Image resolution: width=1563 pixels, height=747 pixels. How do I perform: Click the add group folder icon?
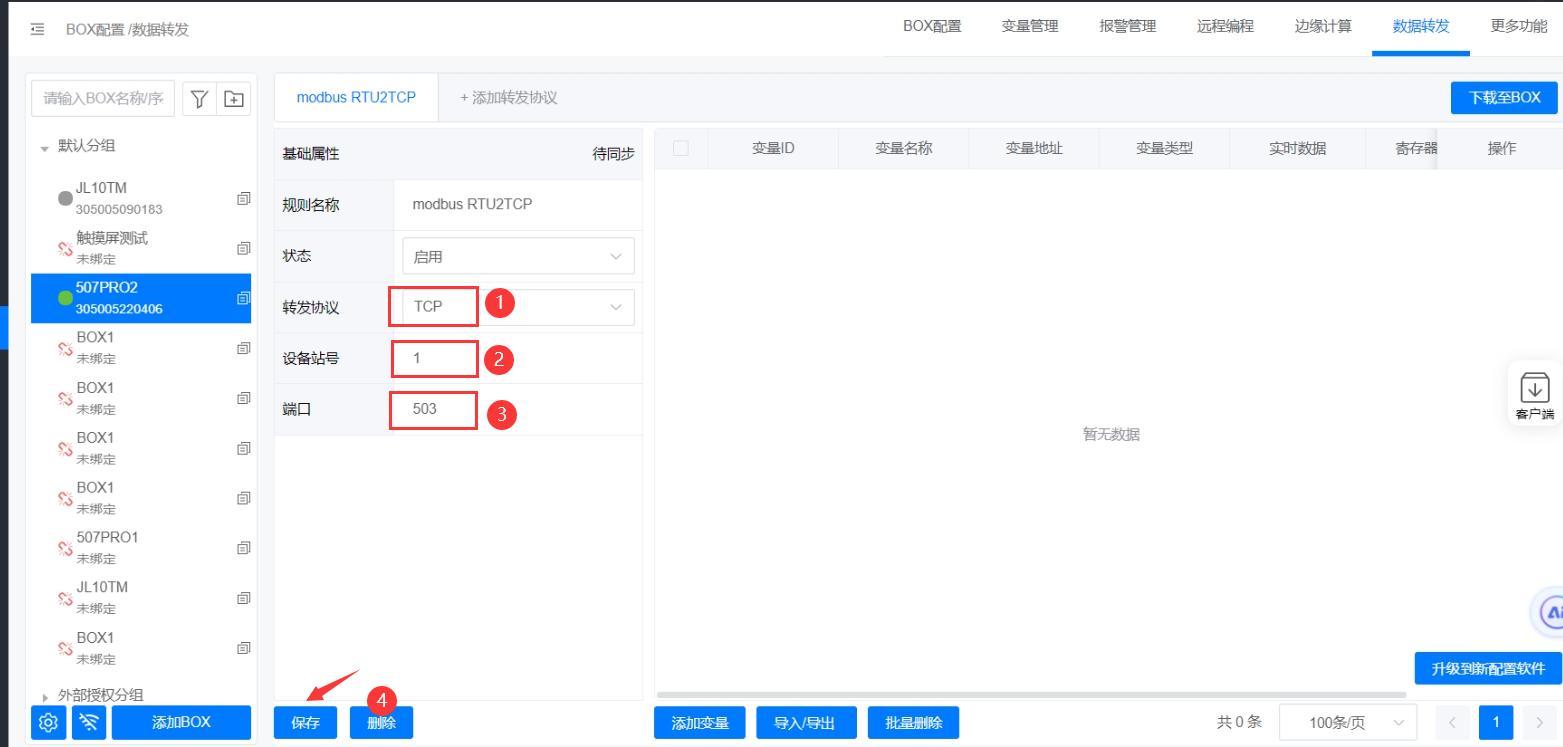pos(234,98)
